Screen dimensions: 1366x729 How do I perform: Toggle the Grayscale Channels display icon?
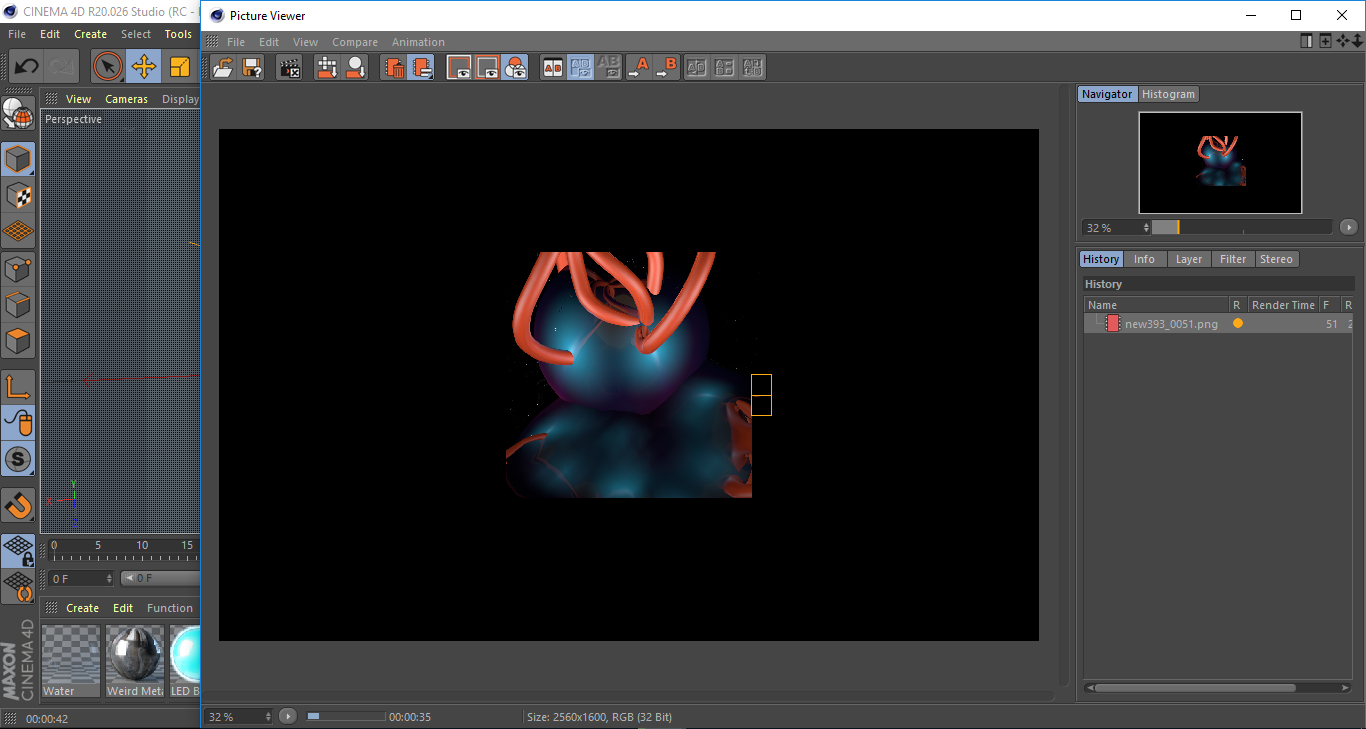[x=515, y=68]
